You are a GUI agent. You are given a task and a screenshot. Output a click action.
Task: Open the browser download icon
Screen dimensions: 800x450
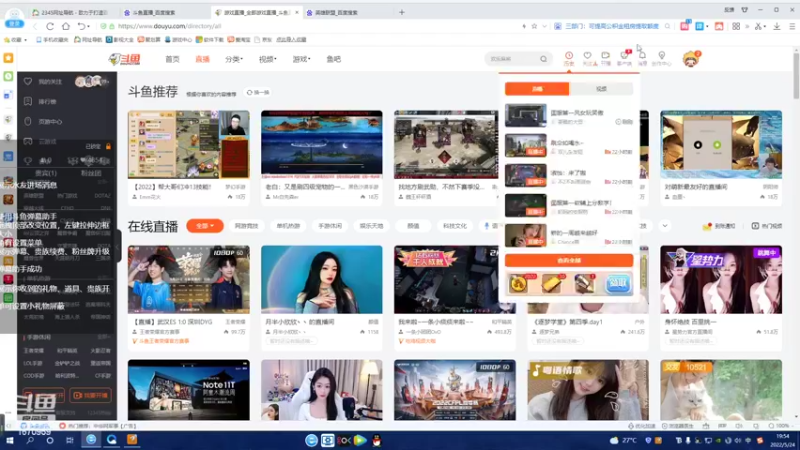tap(777, 26)
